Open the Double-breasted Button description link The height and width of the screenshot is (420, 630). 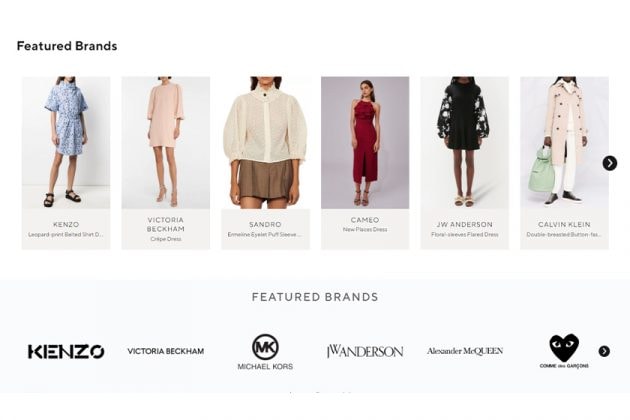pyautogui.click(x=564, y=234)
